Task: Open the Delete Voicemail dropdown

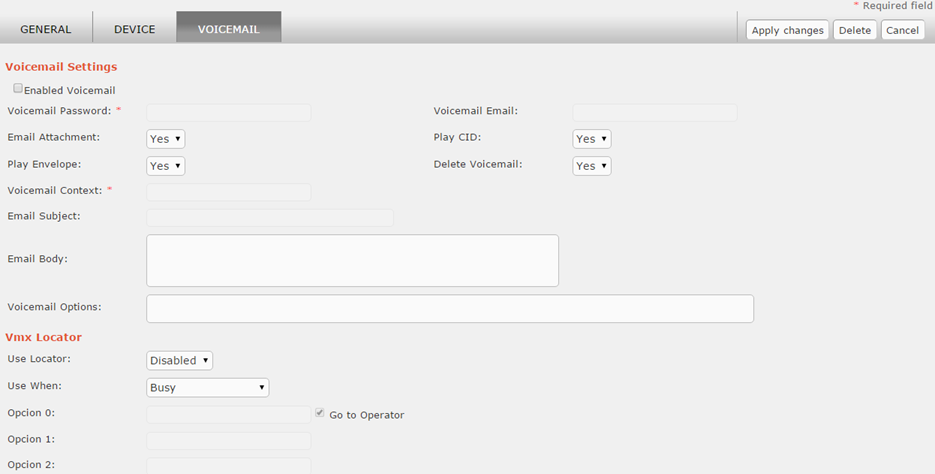Action: (x=592, y=166)
